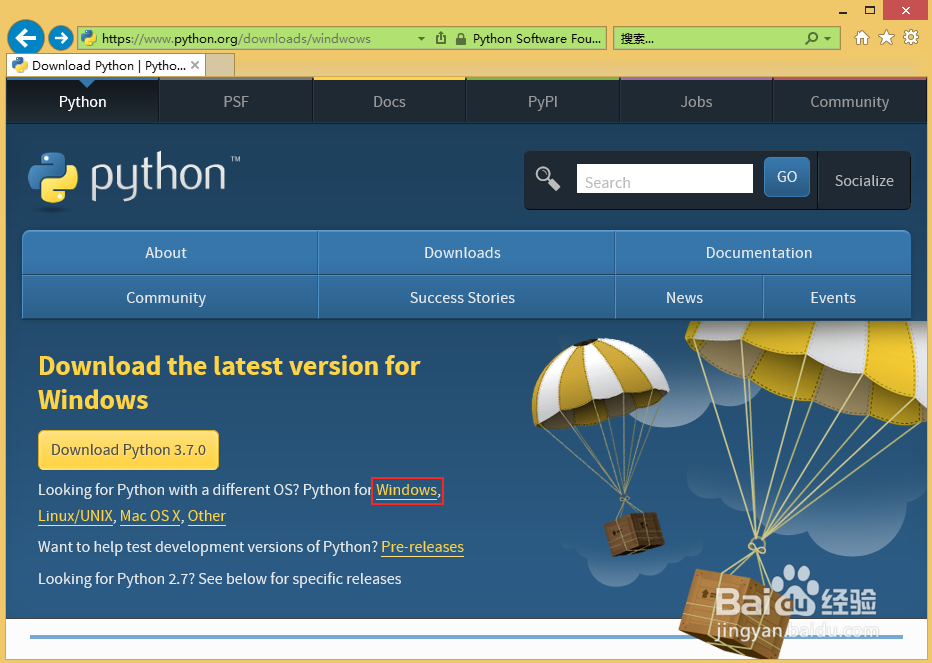Open Jobs in the top site bar
The image size is (932, 663).
[696, 102]
